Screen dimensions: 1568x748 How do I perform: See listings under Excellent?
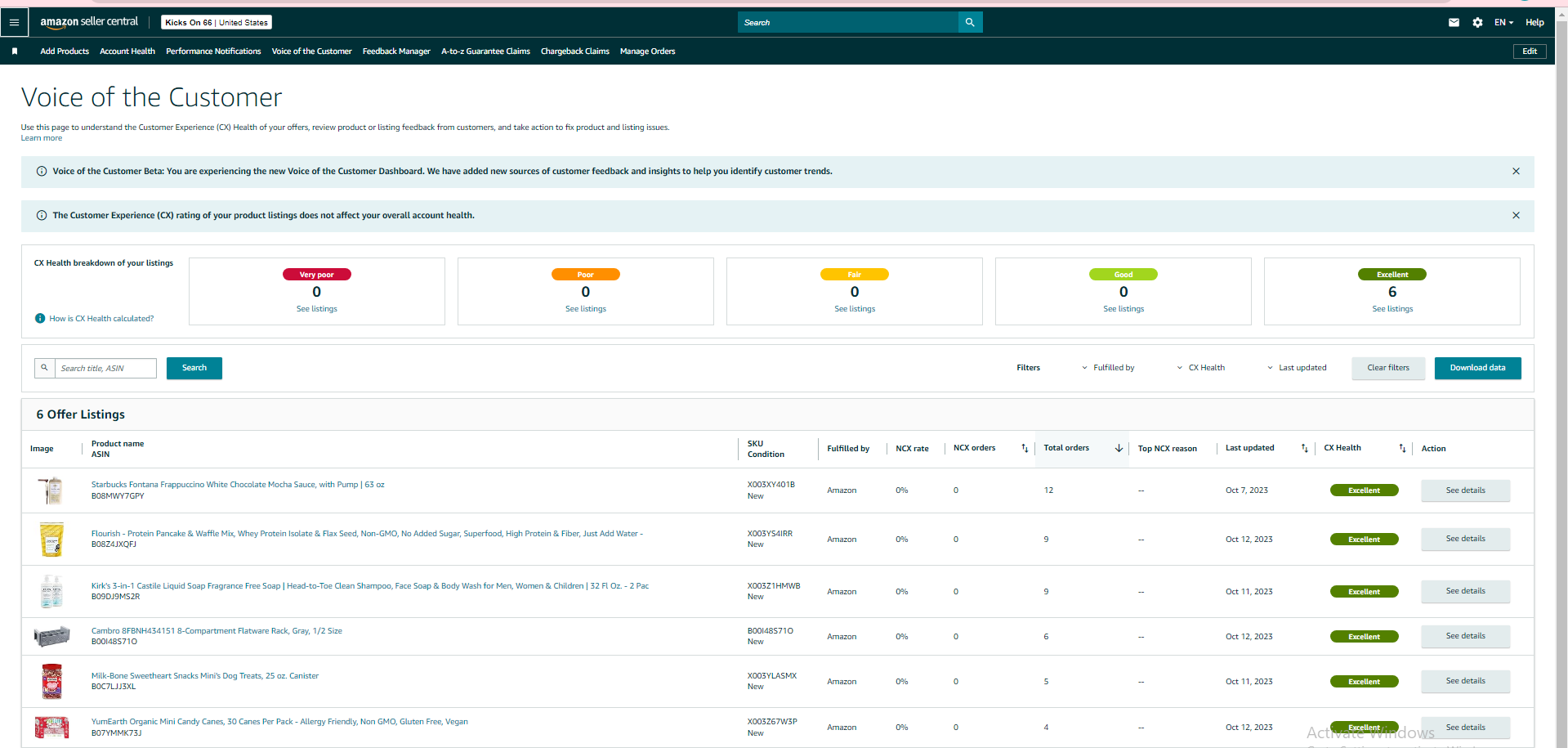click(1392, 309)
